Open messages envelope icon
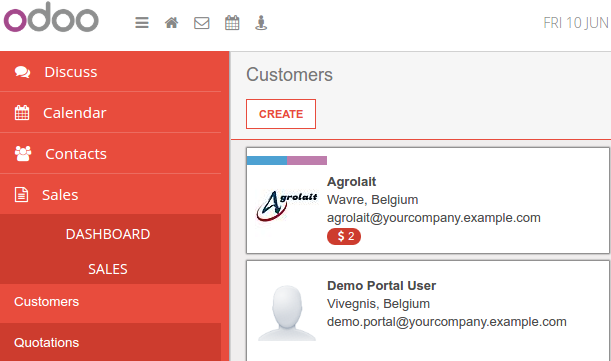The width and height of the screenshot is (611, 361). pyautogui.click(x=201, y=23)
